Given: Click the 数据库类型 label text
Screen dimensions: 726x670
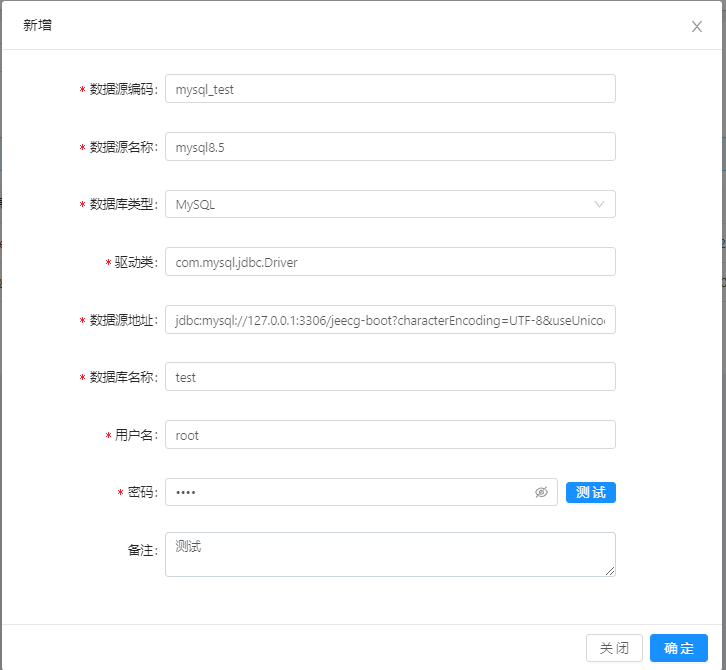Looking at the screenshot, I should (x=122, y=205).
